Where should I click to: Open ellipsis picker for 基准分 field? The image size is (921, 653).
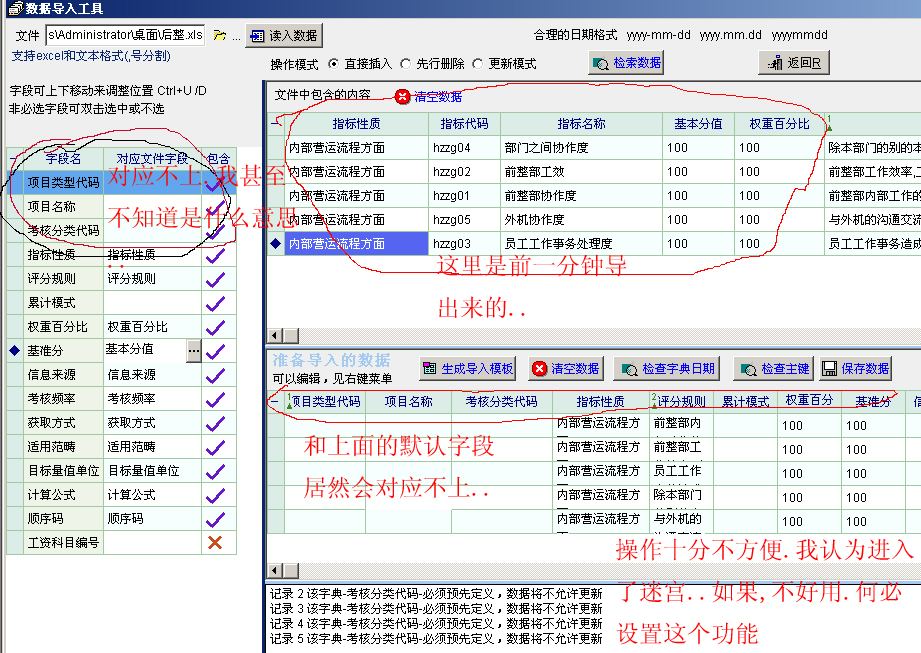(x=194, y=350)
